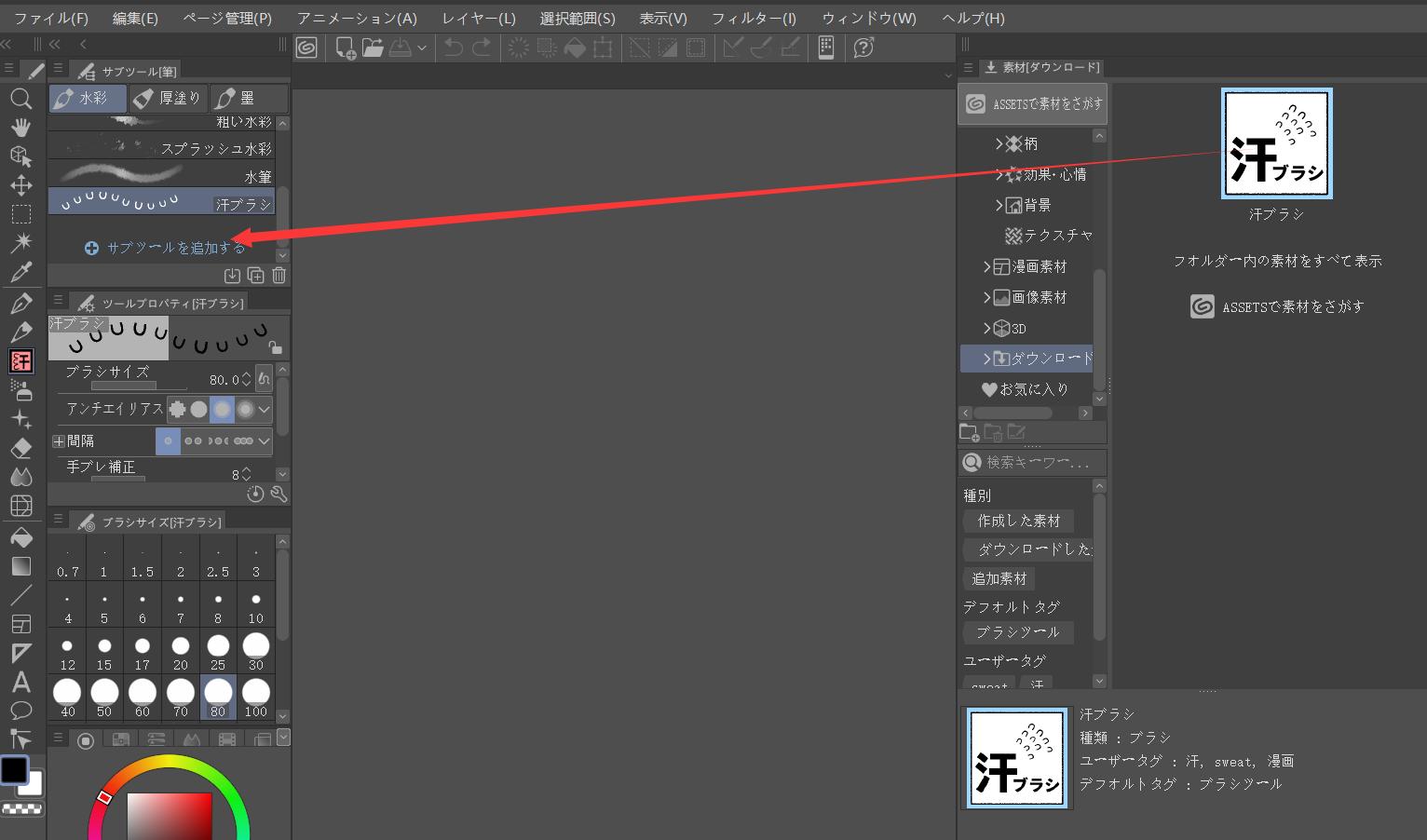Viewport: 1427px width, 840px height.
Task: Open the フィルター menu
Action: tap(754, 17)
